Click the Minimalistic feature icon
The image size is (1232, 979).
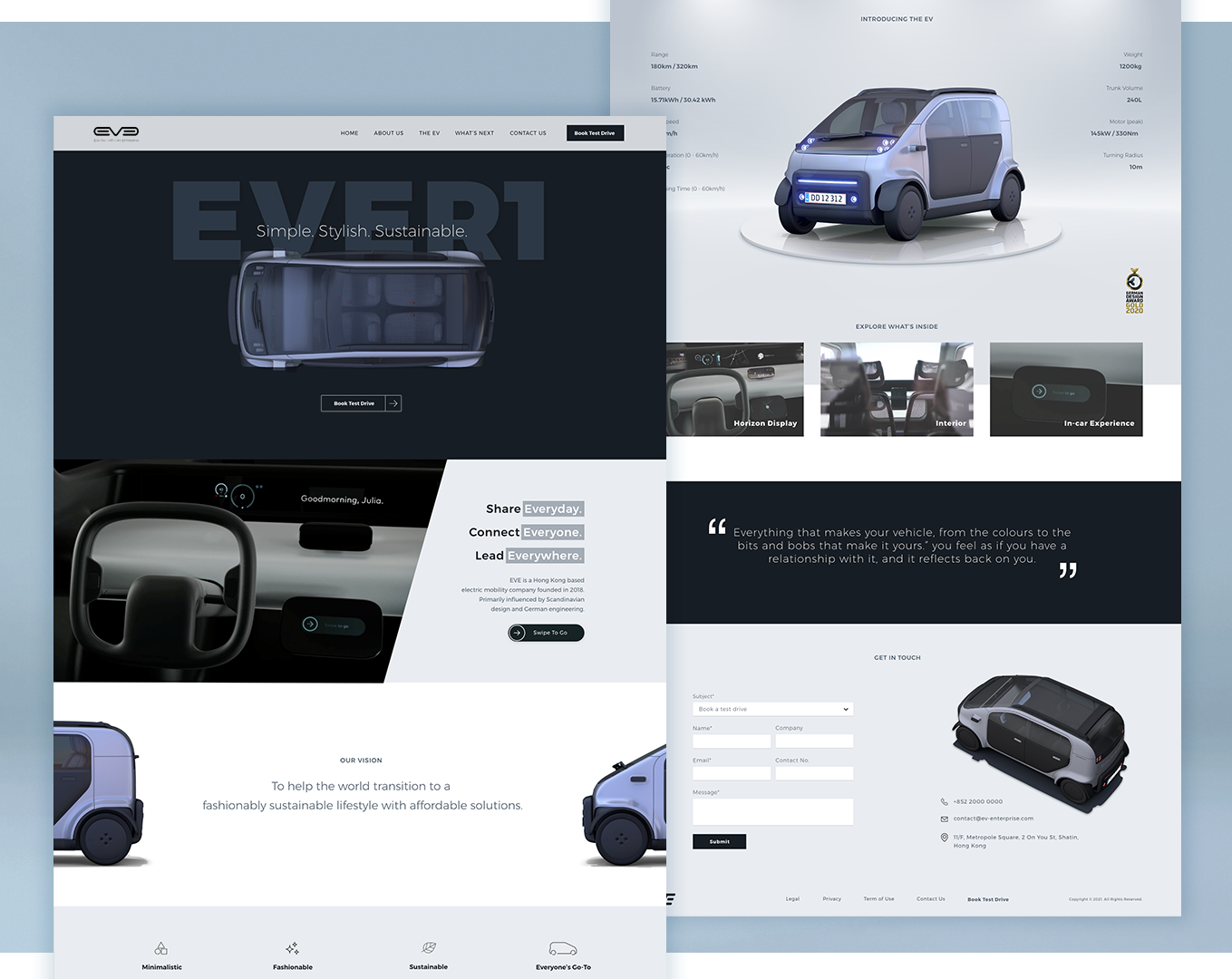tap(160, 948)
